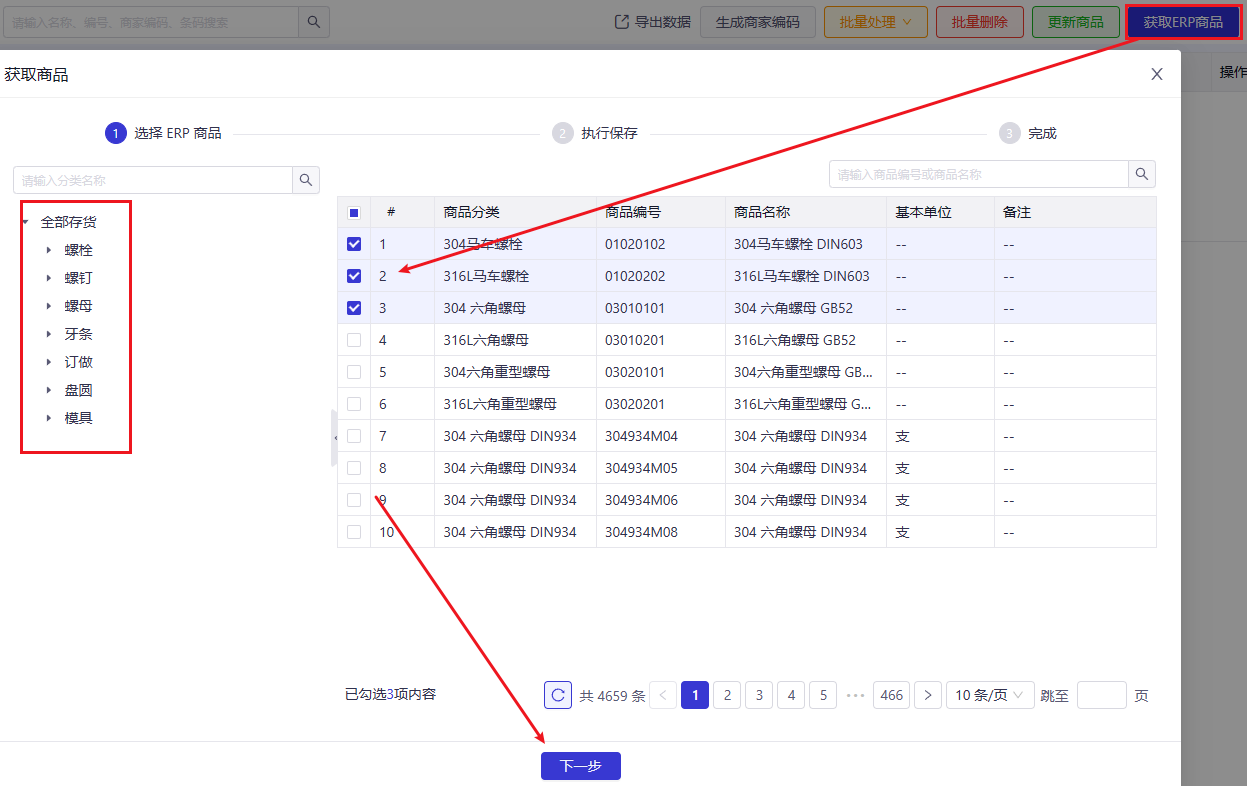Click the 批量删除 button
Viewport: 1247px width, 786px height.
(980, 22)
